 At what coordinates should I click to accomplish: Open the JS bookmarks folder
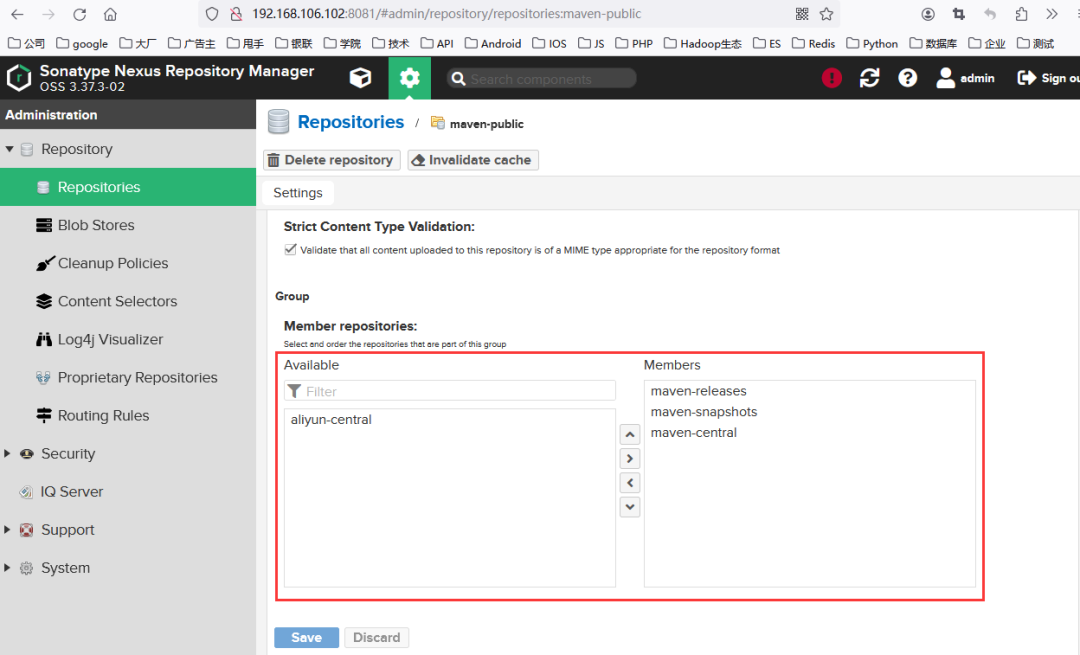click(591, 43)
